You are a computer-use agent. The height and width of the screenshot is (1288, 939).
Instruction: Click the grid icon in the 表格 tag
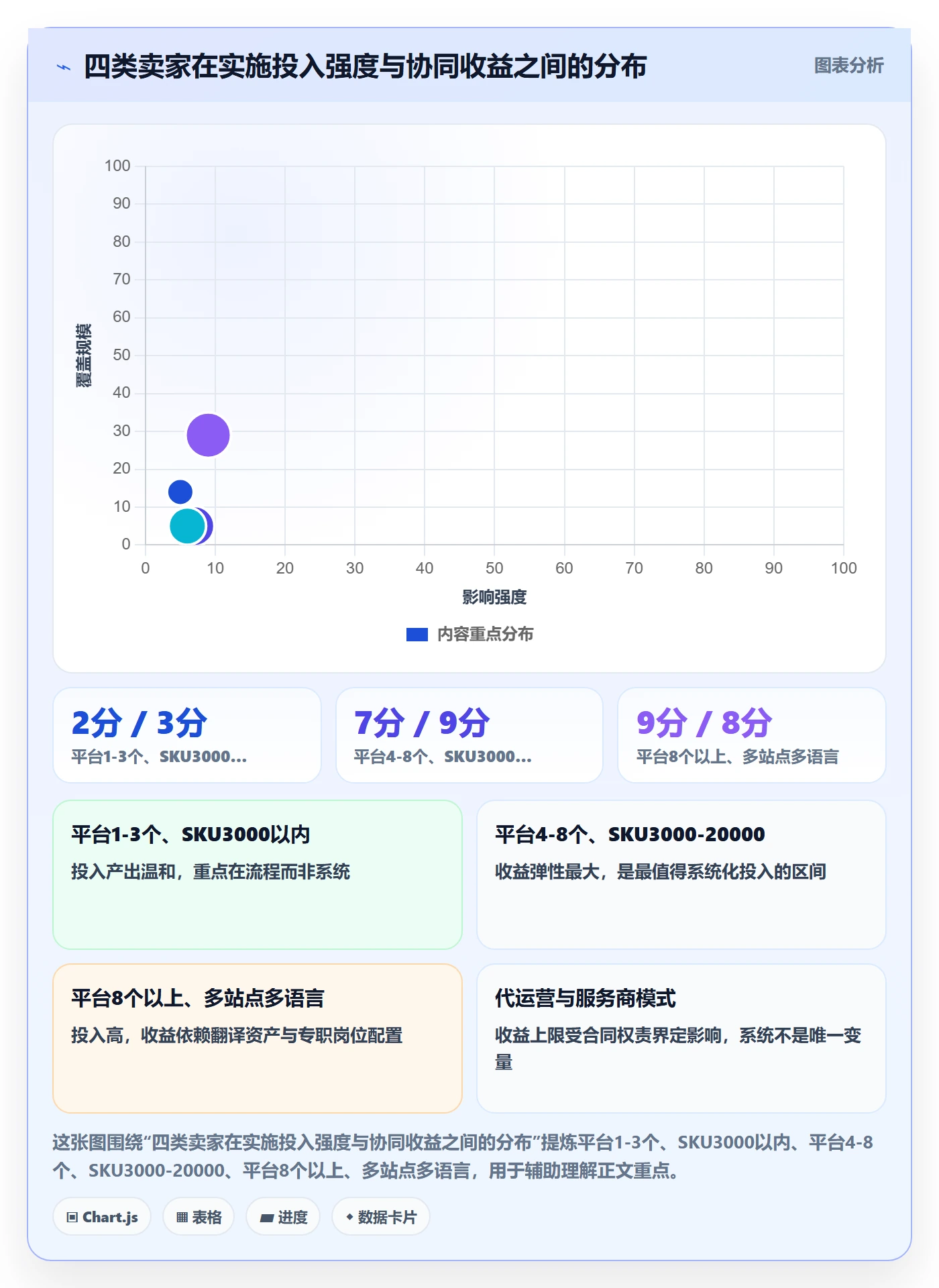[182, 1218]
